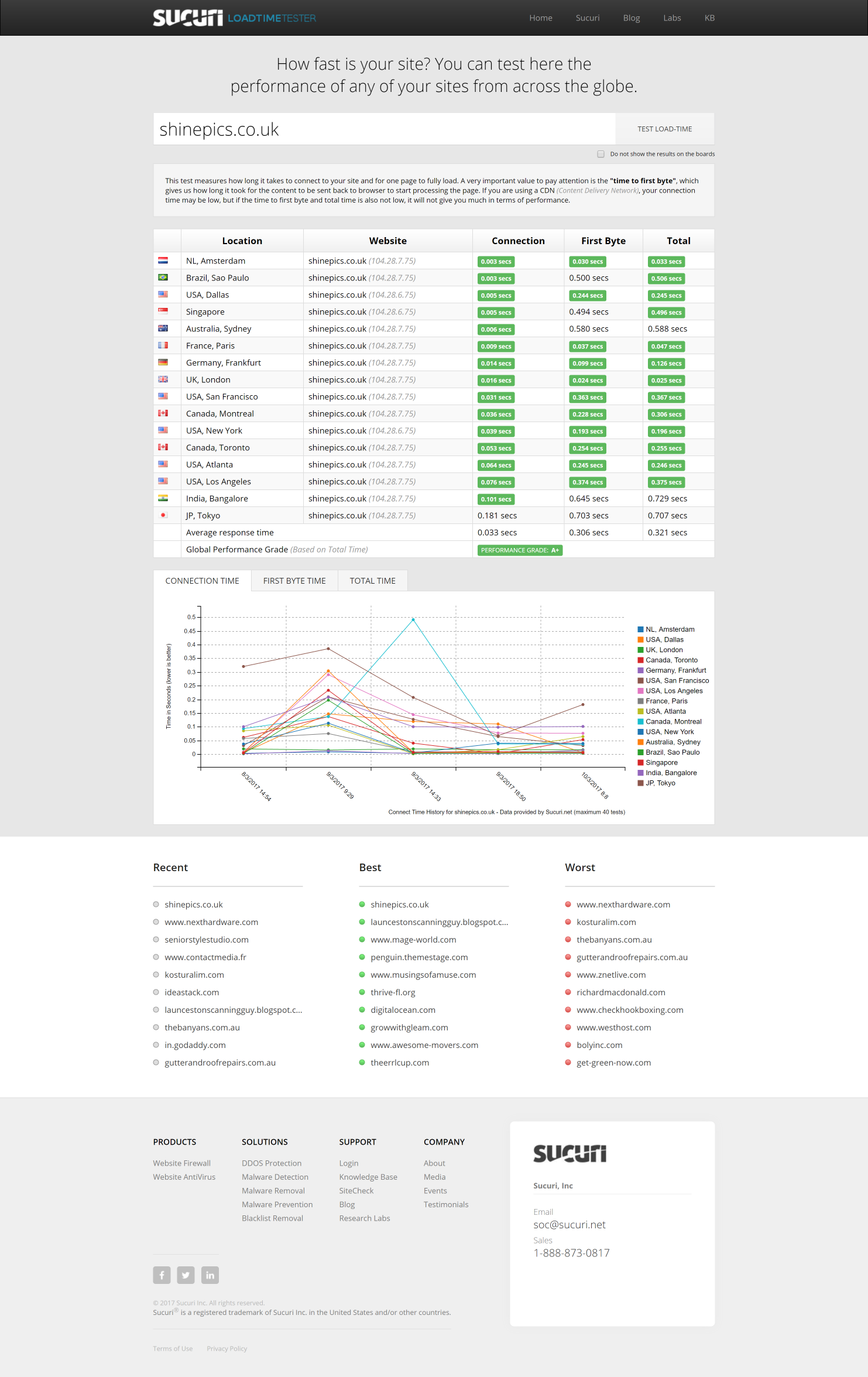
Task: Switch to the First Byte Time chart tab
Action: [x=294, y=581]
